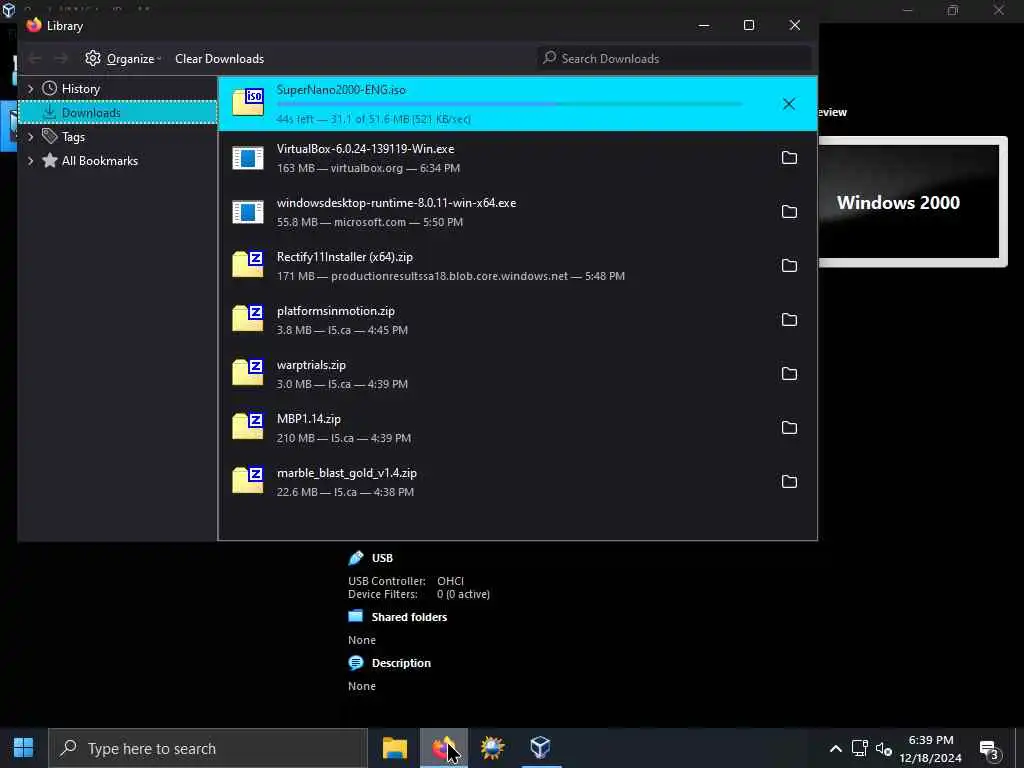Select the Rectify11Installer (x64).zip file name
This screenshot has height=768, width=1024.
click(344, 257)
